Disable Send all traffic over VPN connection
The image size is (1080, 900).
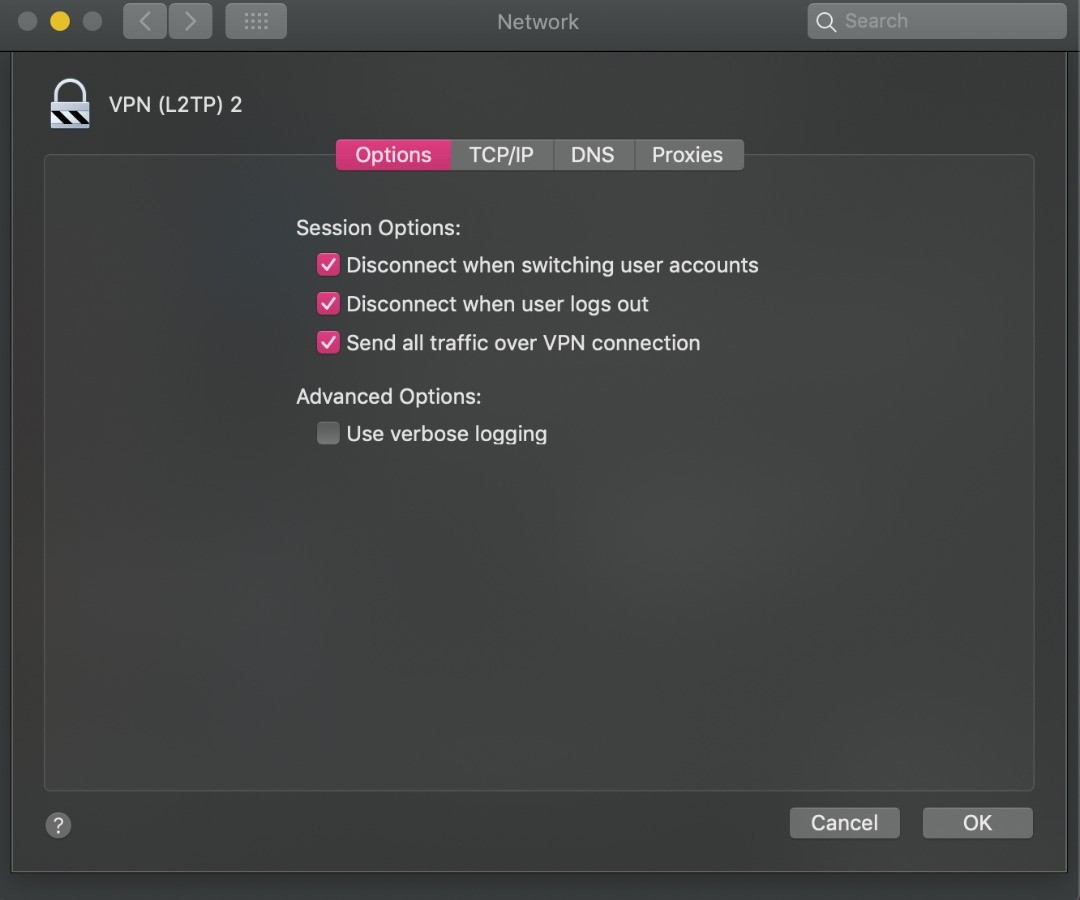point(328,343)
